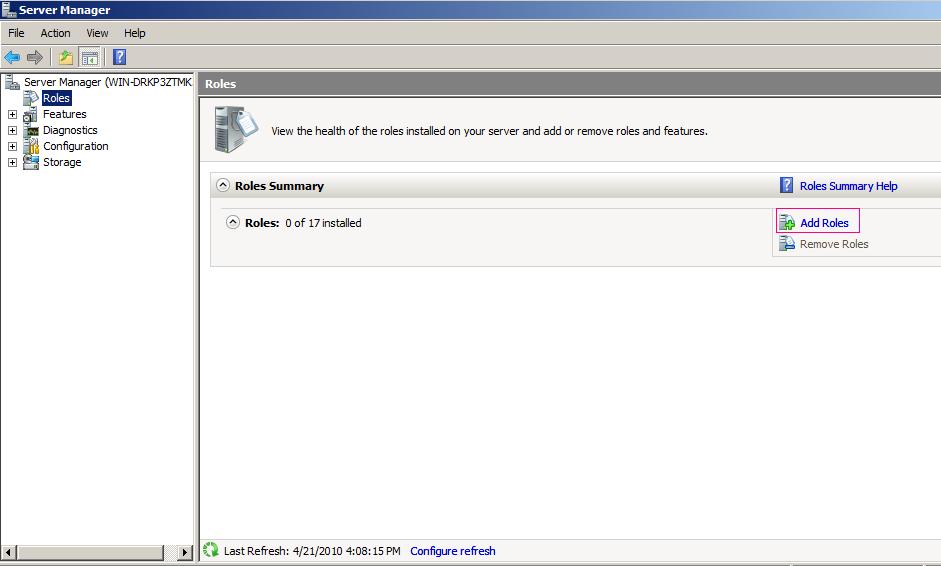
Task: Click the Roles tree node icon
Action: tap(31, 97)
